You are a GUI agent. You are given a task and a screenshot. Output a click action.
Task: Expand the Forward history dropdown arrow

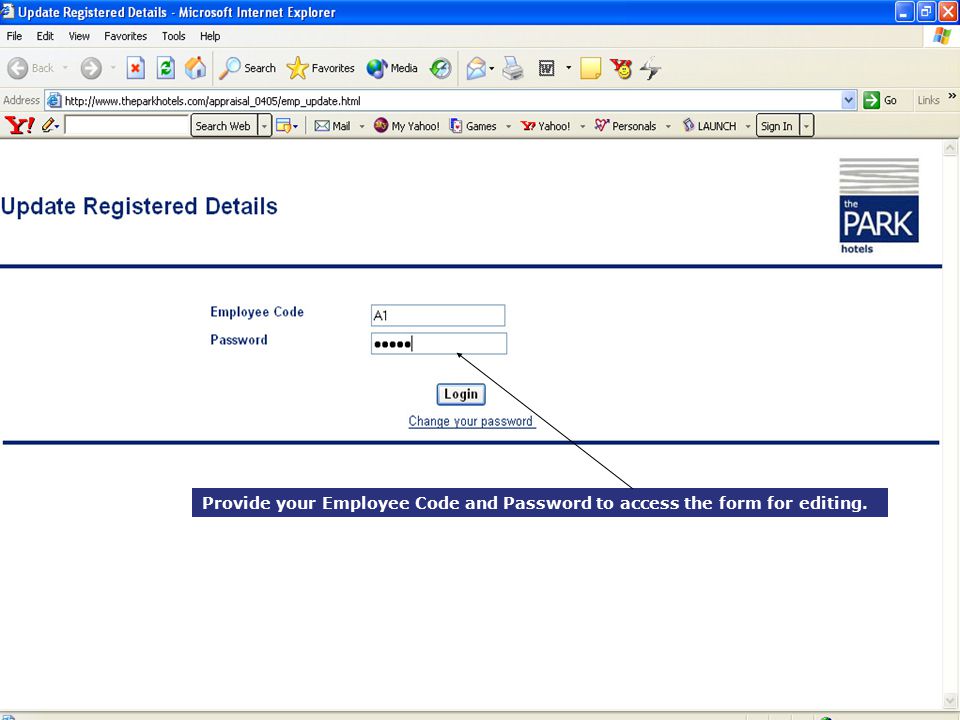(113, 68)
